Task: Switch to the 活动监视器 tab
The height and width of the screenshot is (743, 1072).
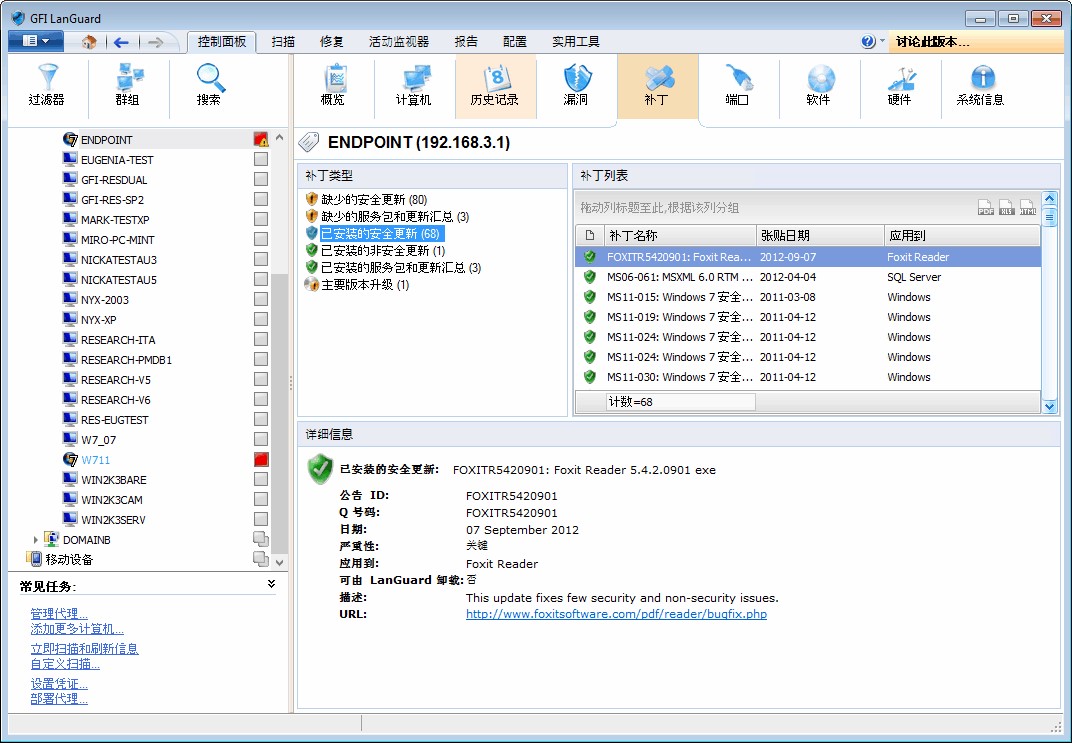Action: click(399, 42)
